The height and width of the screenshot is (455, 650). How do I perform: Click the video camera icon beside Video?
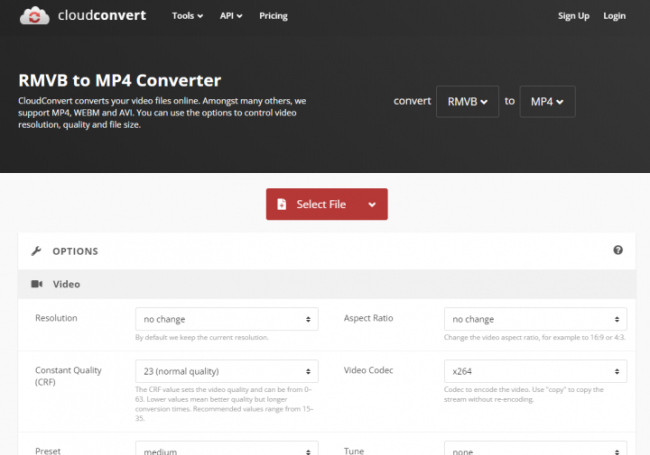click(37, 284)
